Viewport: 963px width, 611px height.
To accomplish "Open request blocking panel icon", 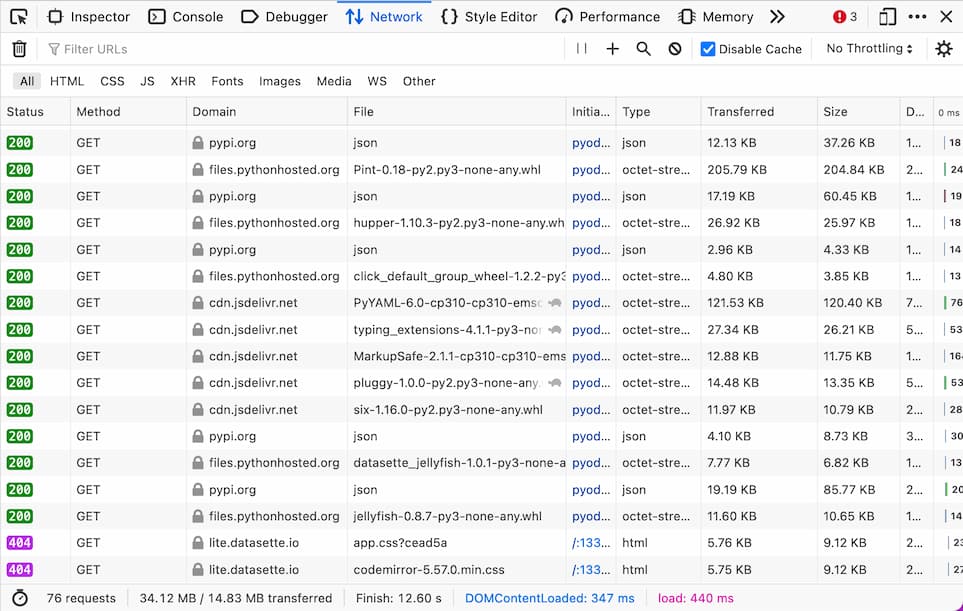I will 674,49.
